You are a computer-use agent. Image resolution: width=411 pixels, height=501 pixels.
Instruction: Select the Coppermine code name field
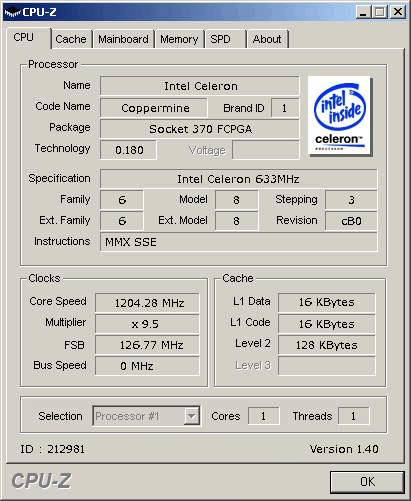point(154,108)
